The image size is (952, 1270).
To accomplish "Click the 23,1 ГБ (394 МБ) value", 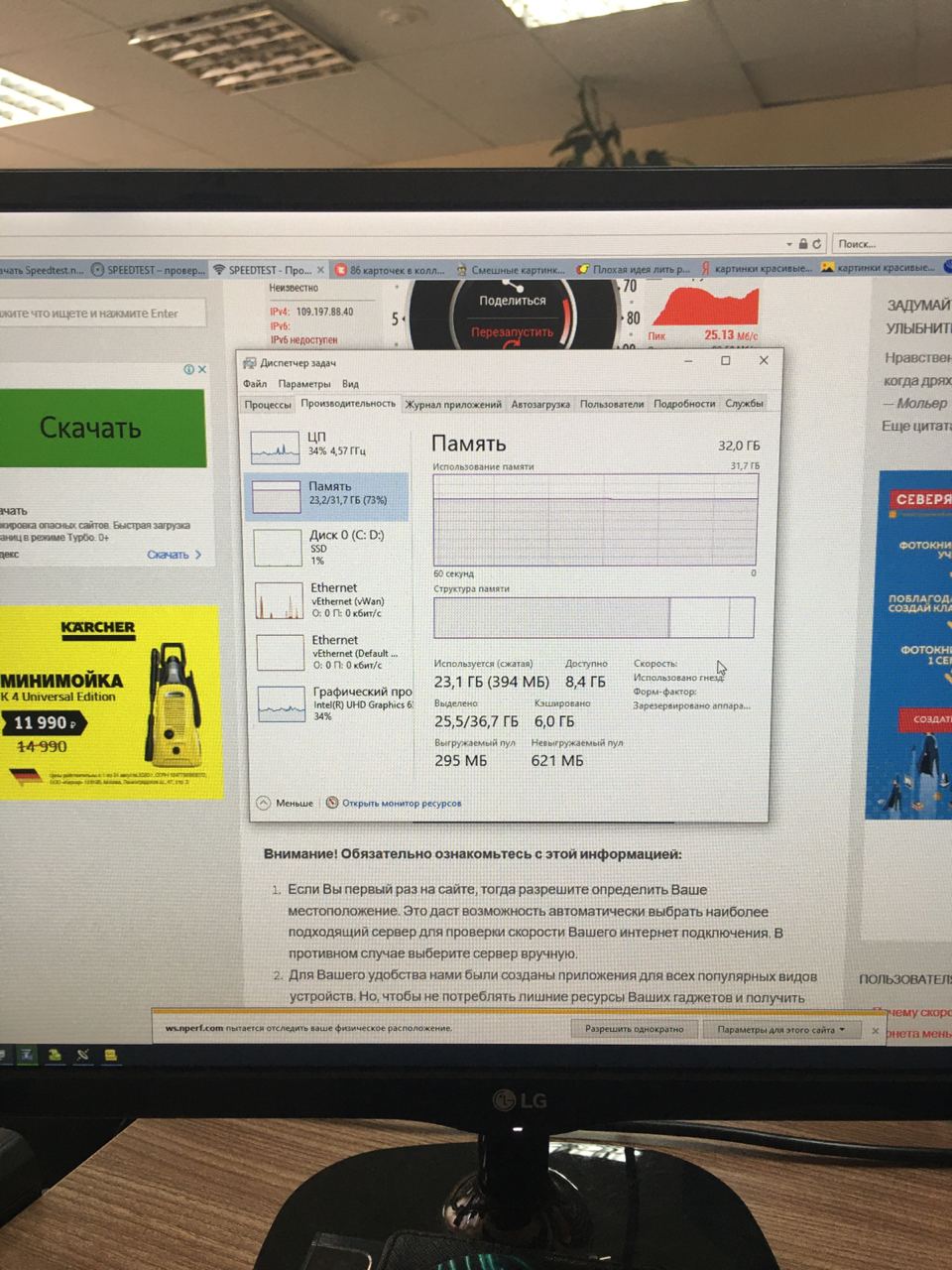I will click(491, 682).
